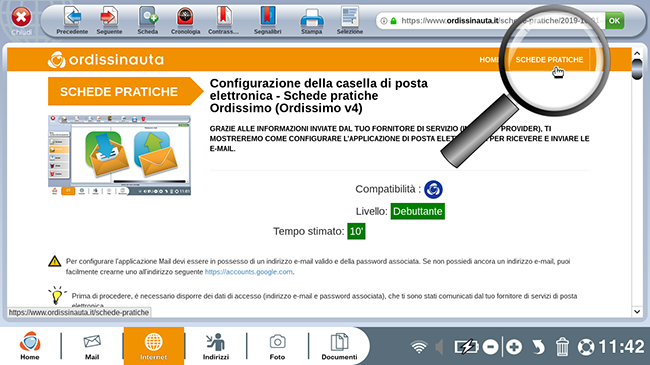
Task: Click the muted speaker volume icon
Action: click(x=439, y=347)
